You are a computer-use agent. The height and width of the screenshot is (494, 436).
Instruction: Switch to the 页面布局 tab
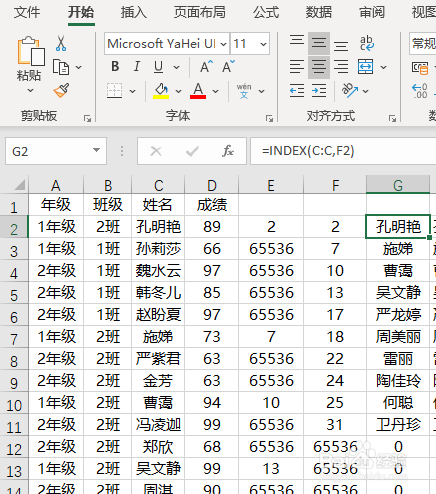click(x=200, y=13)
